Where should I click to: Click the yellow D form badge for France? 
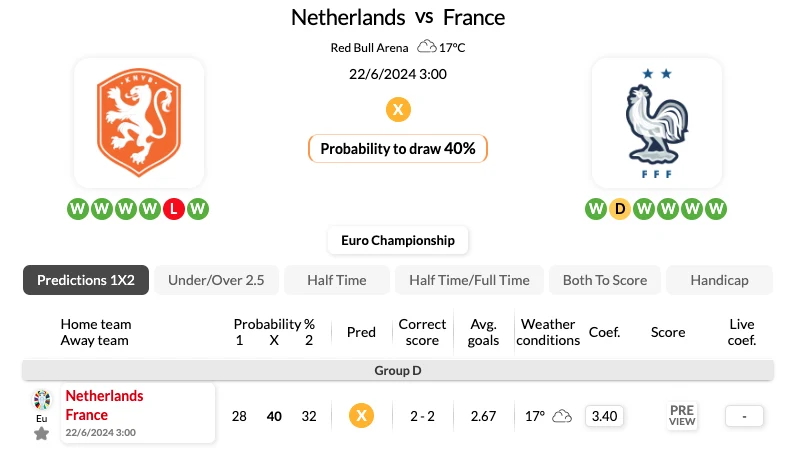point(619,209)
